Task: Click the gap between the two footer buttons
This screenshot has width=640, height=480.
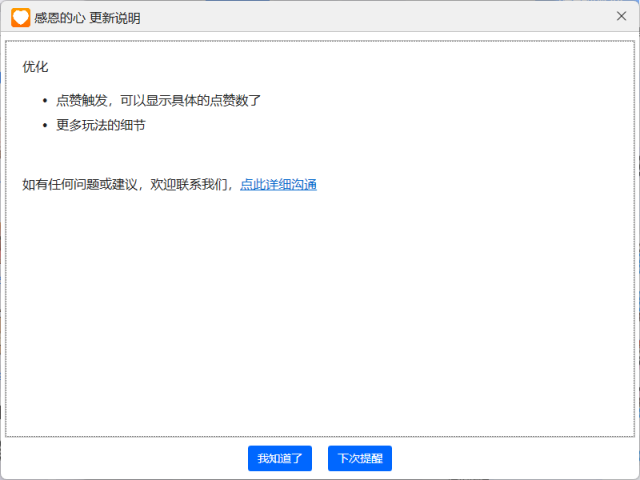Action: point(320,459)
